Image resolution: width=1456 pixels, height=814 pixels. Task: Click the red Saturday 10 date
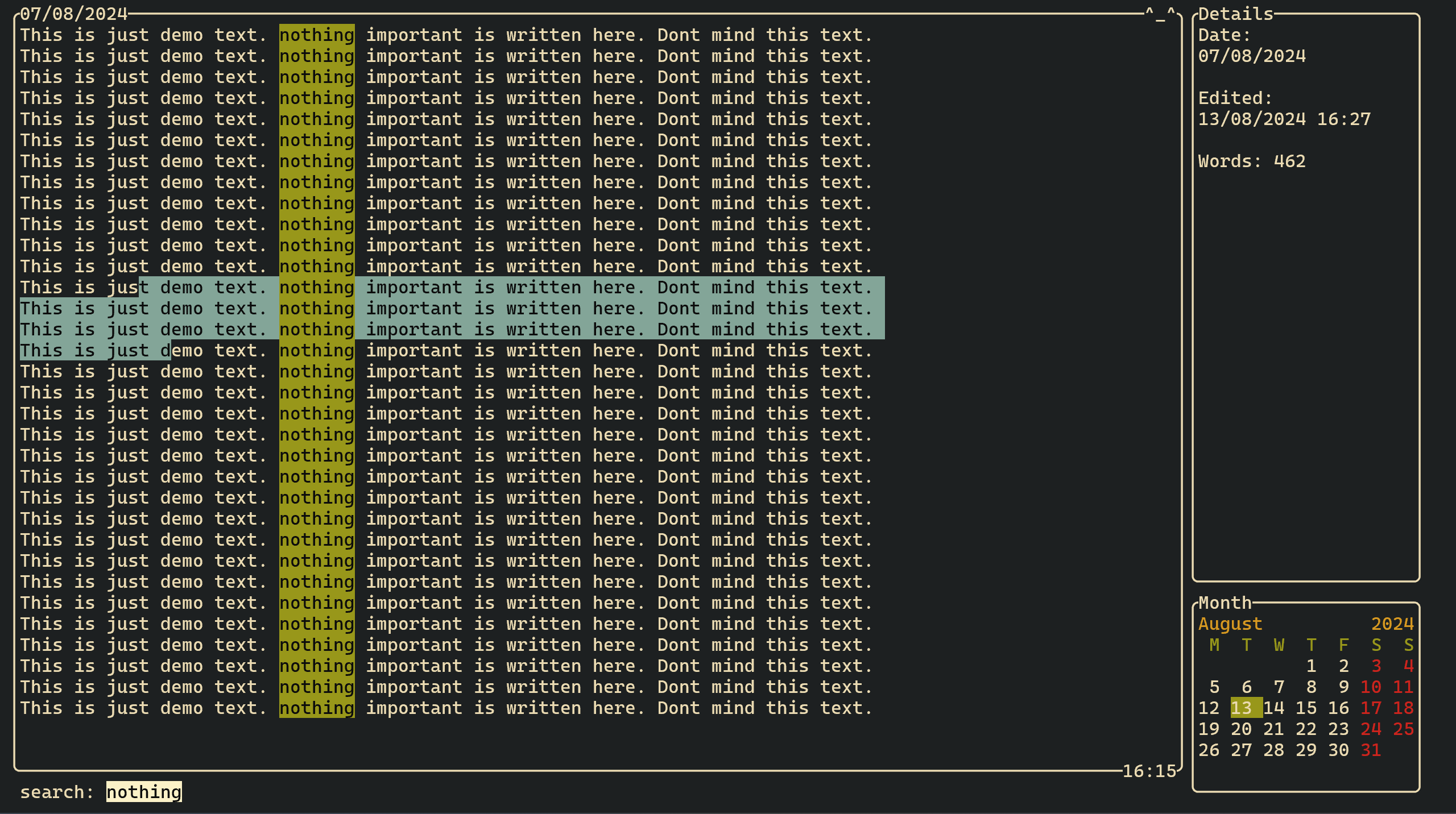point(1371,687)
